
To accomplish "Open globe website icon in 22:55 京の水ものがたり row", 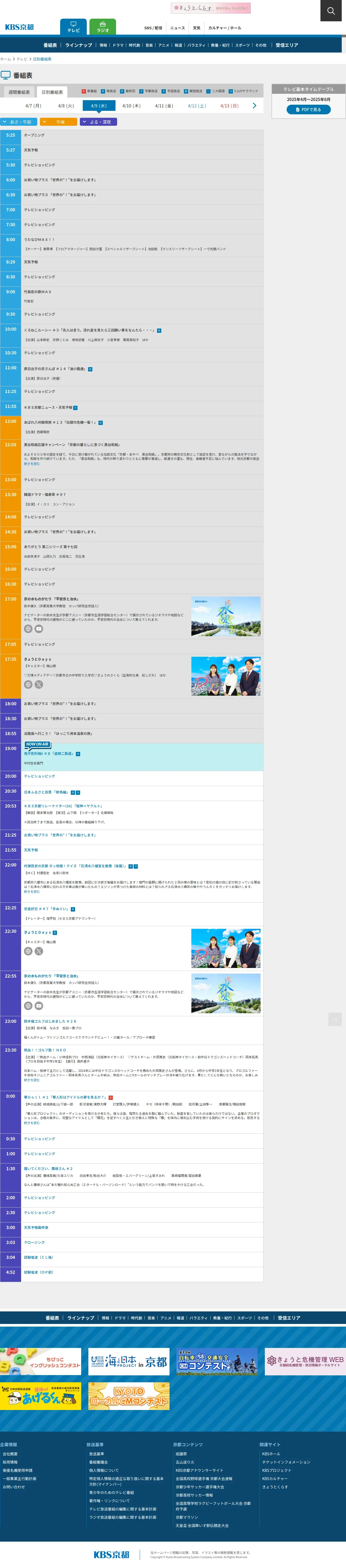I will (x=28, y=1006).
